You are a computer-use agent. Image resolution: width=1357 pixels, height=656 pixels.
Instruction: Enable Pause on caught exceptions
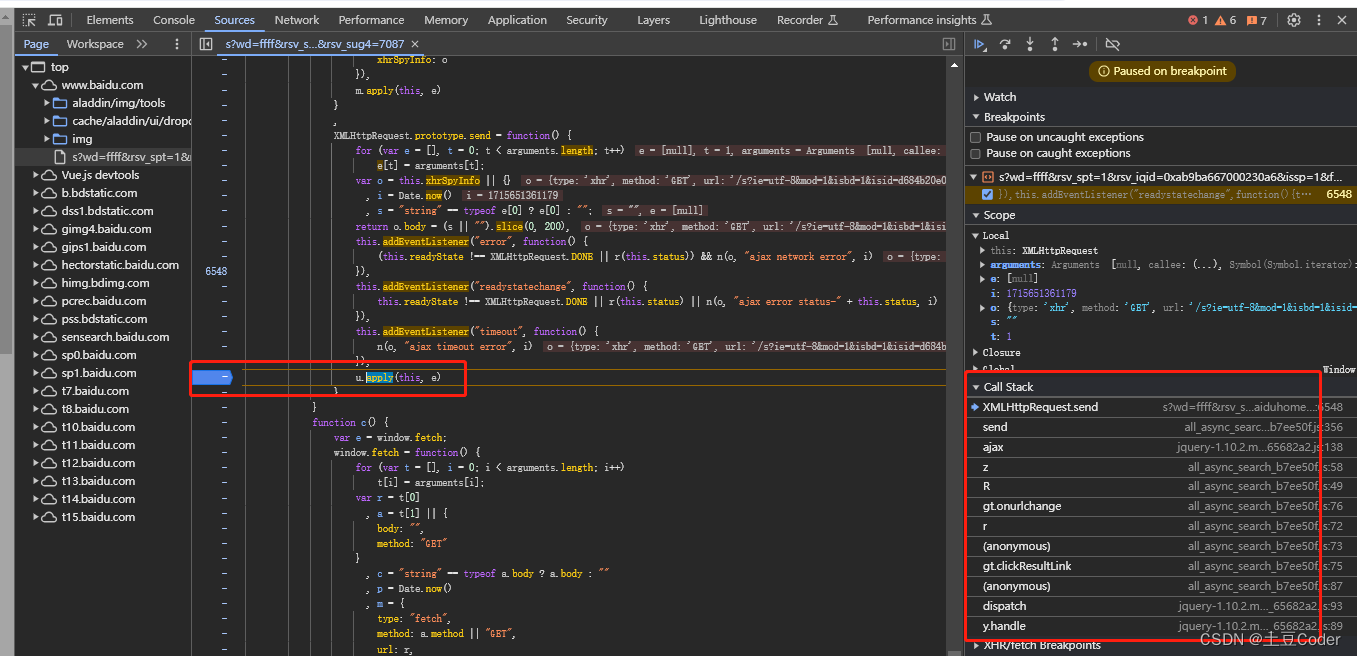(x=976, y=153)
